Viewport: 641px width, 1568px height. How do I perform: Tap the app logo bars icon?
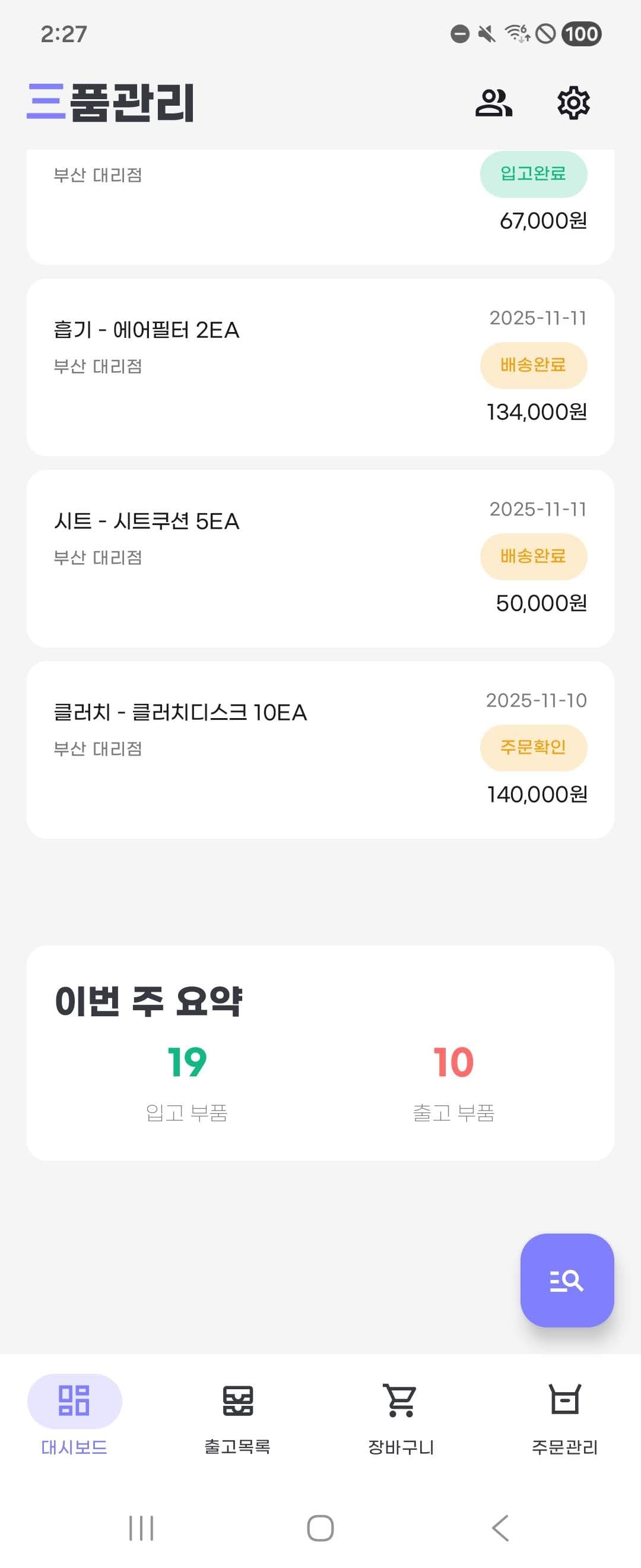point(46,101)
